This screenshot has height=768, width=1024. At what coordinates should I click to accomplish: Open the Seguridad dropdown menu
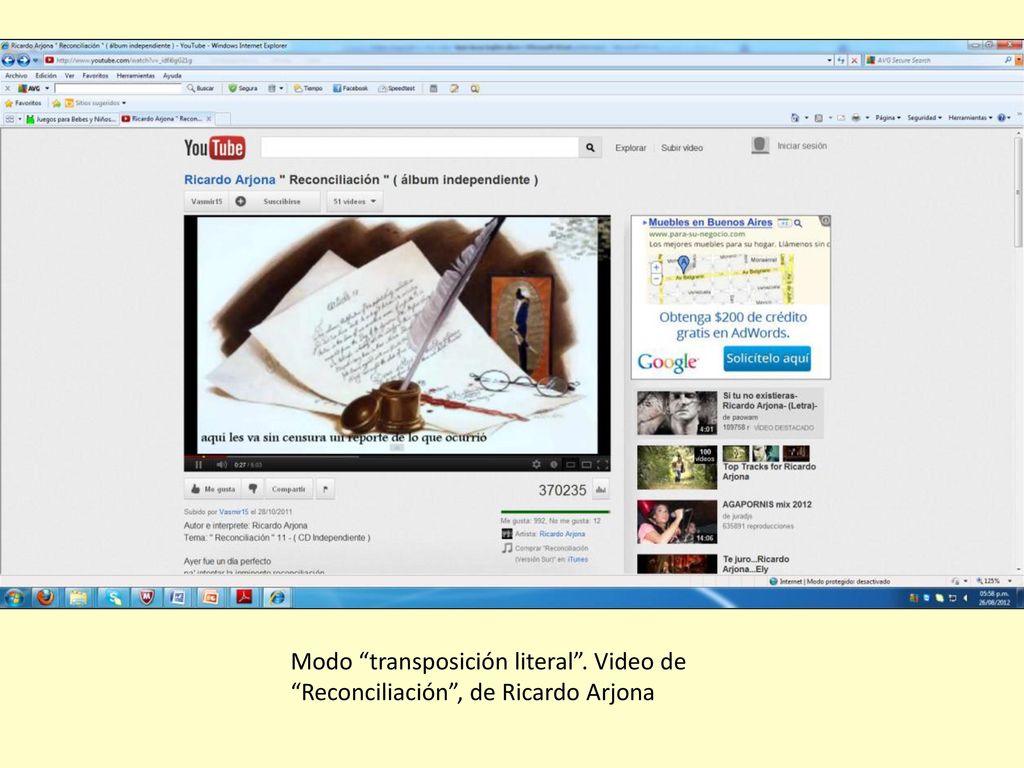tap(925, 118)
